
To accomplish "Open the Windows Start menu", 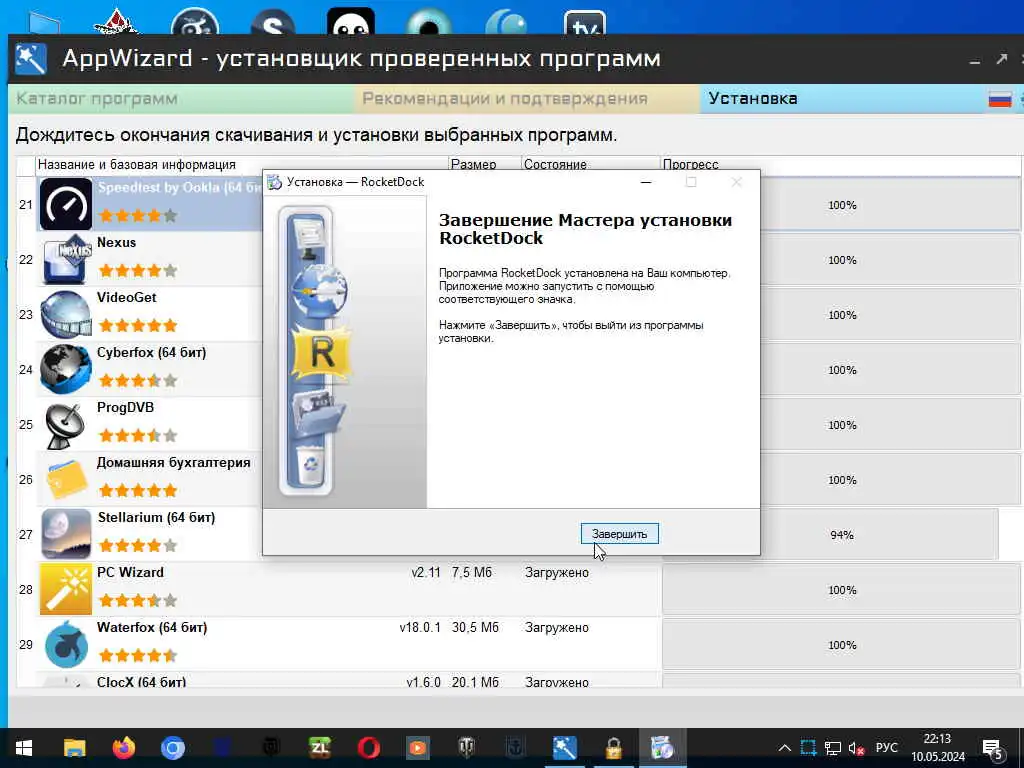I will tap(24, 748).
